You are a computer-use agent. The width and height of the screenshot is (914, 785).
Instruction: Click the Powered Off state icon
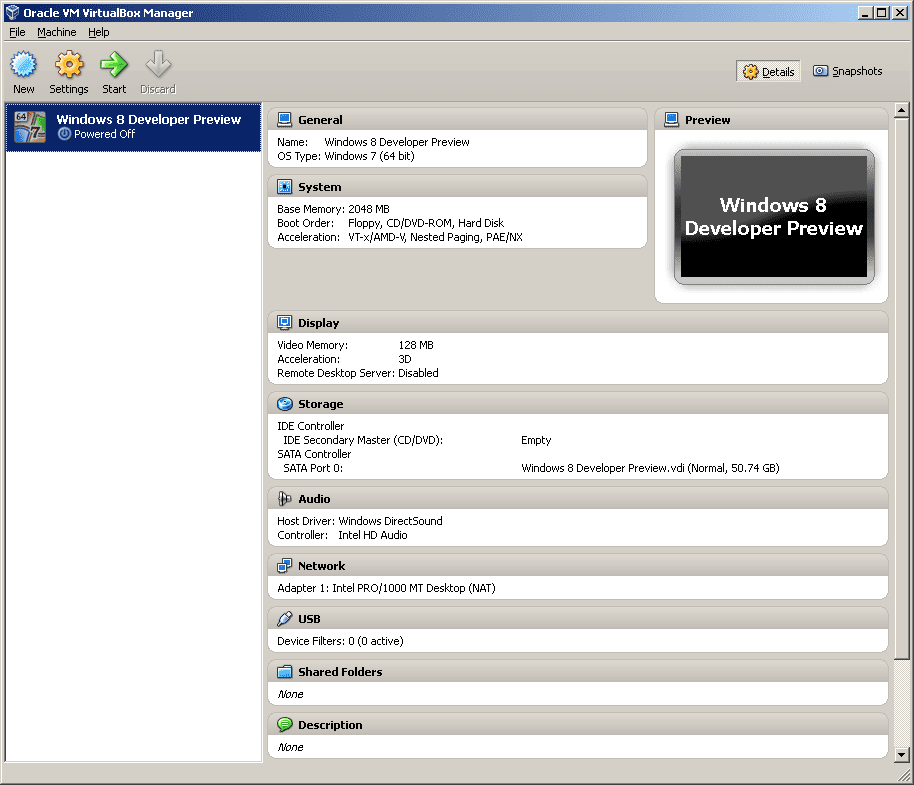point(64,134)
